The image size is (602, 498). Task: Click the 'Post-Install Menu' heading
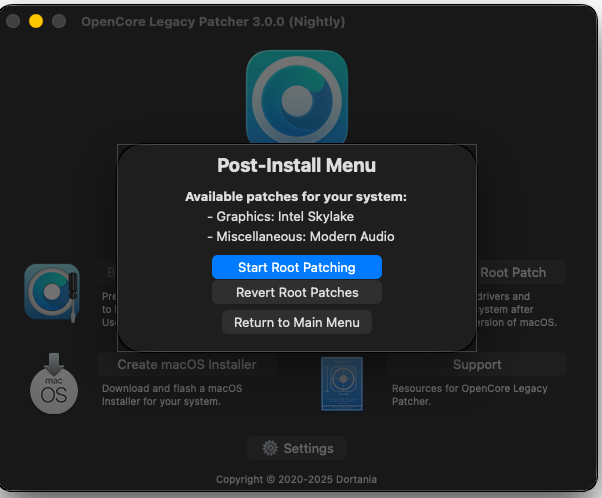(296, 165)
